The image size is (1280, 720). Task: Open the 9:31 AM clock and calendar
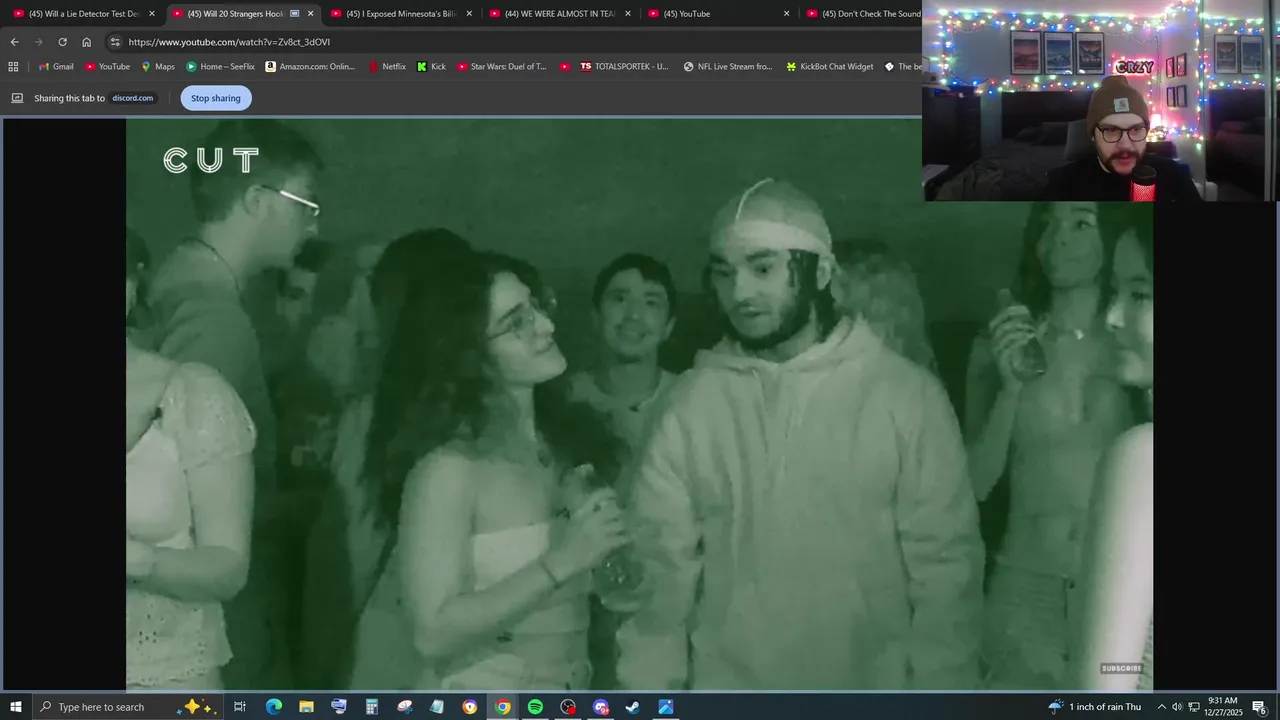coord(1222,707)
